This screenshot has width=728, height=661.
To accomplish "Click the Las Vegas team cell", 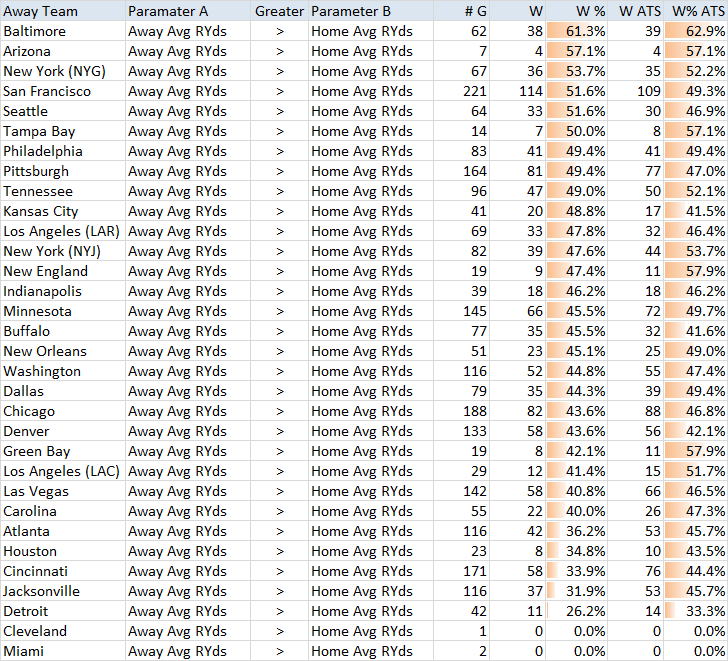I will pyautogui.click(x=63, y=491).
